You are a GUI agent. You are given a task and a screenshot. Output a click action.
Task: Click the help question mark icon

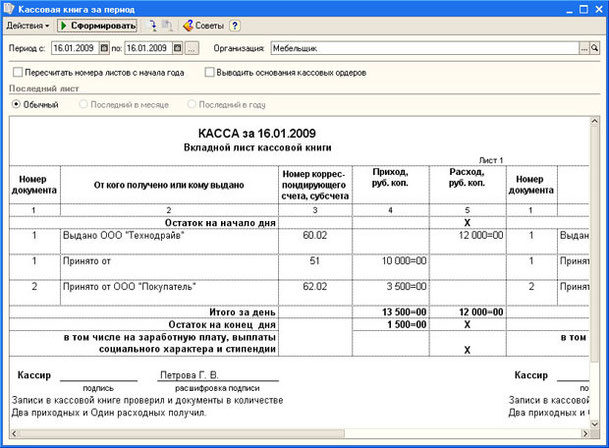(x=235, y=24)
